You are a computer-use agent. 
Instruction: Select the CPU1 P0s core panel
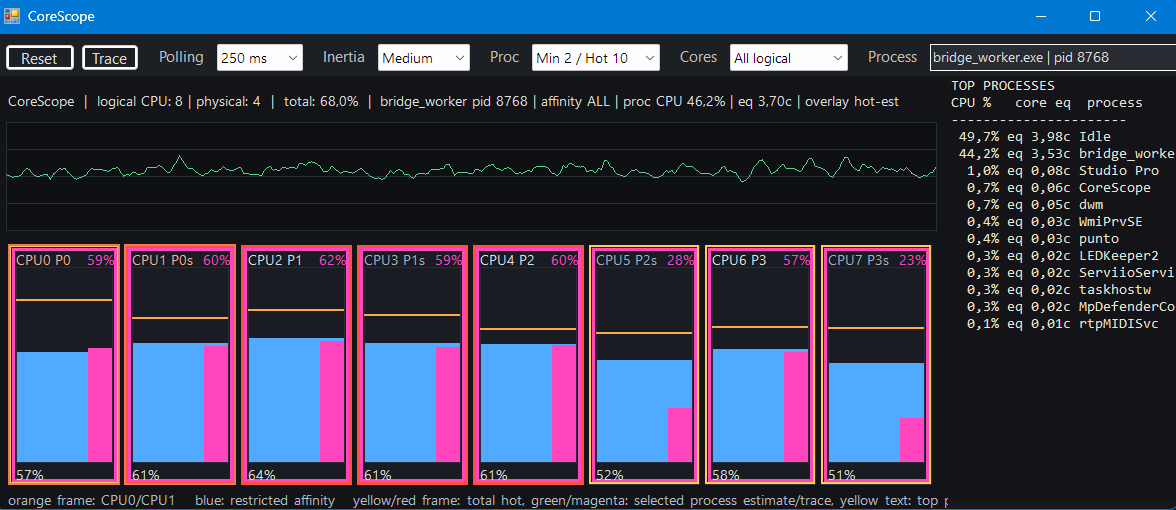tap(180, 364)
